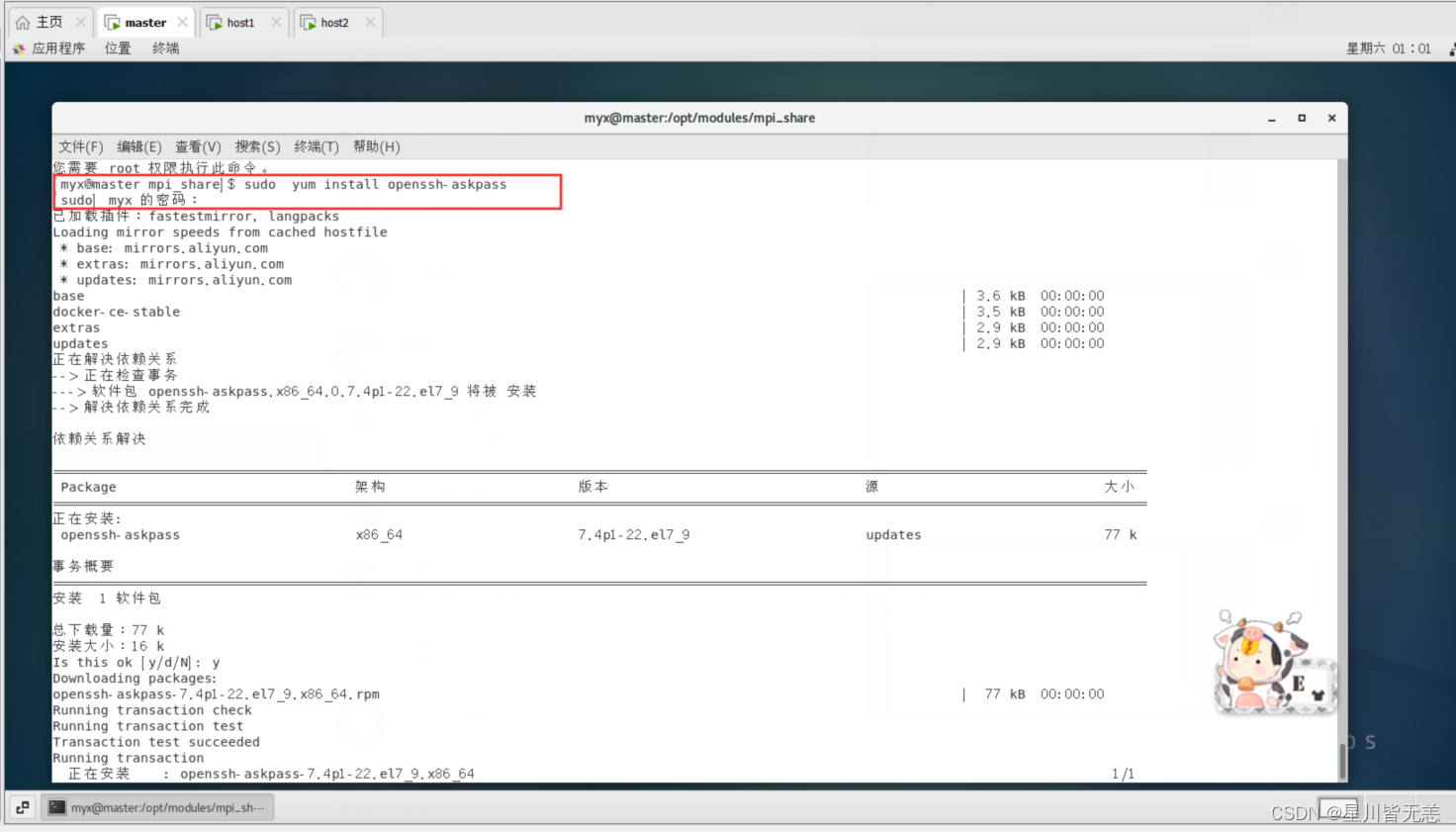The width and height of the screenshot is (1456, 832).
Task: Open the 帮助 help menu
Action: point(376,146)
